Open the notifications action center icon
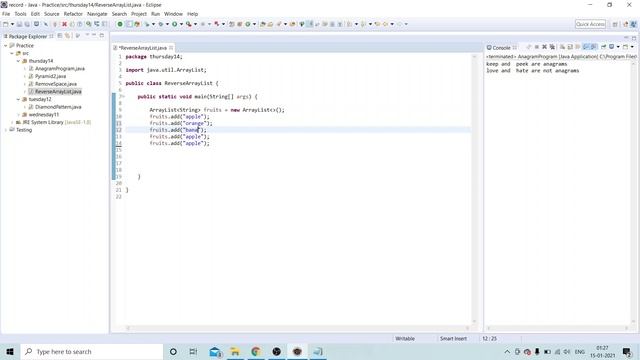Viewport: 640px width, 360px height. point(627,351)
